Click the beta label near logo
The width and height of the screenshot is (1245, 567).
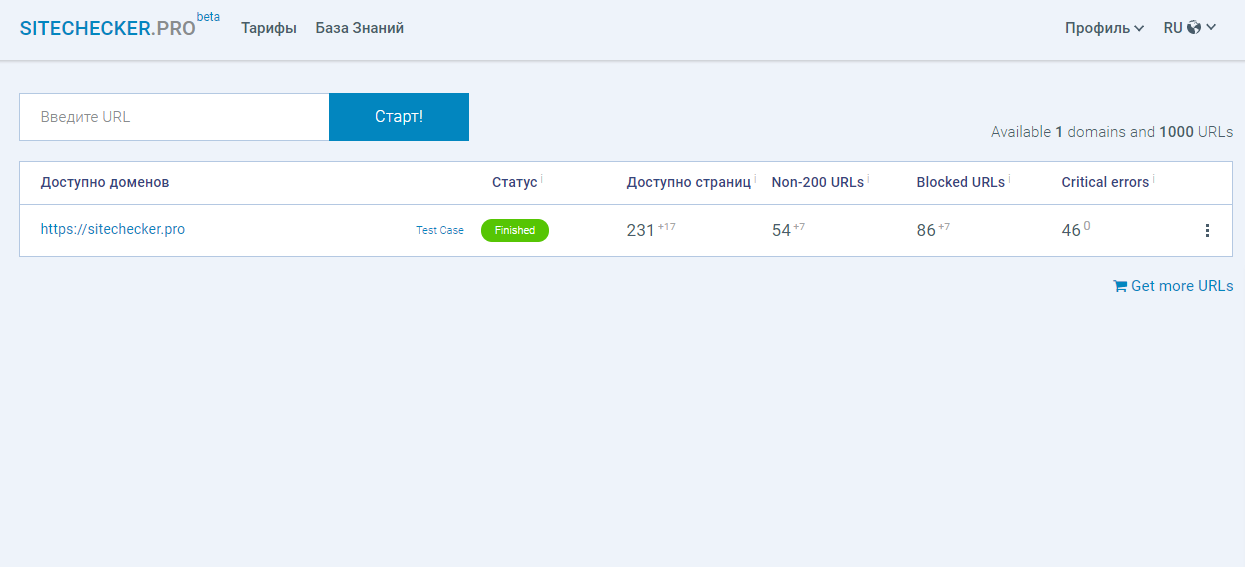208,17
